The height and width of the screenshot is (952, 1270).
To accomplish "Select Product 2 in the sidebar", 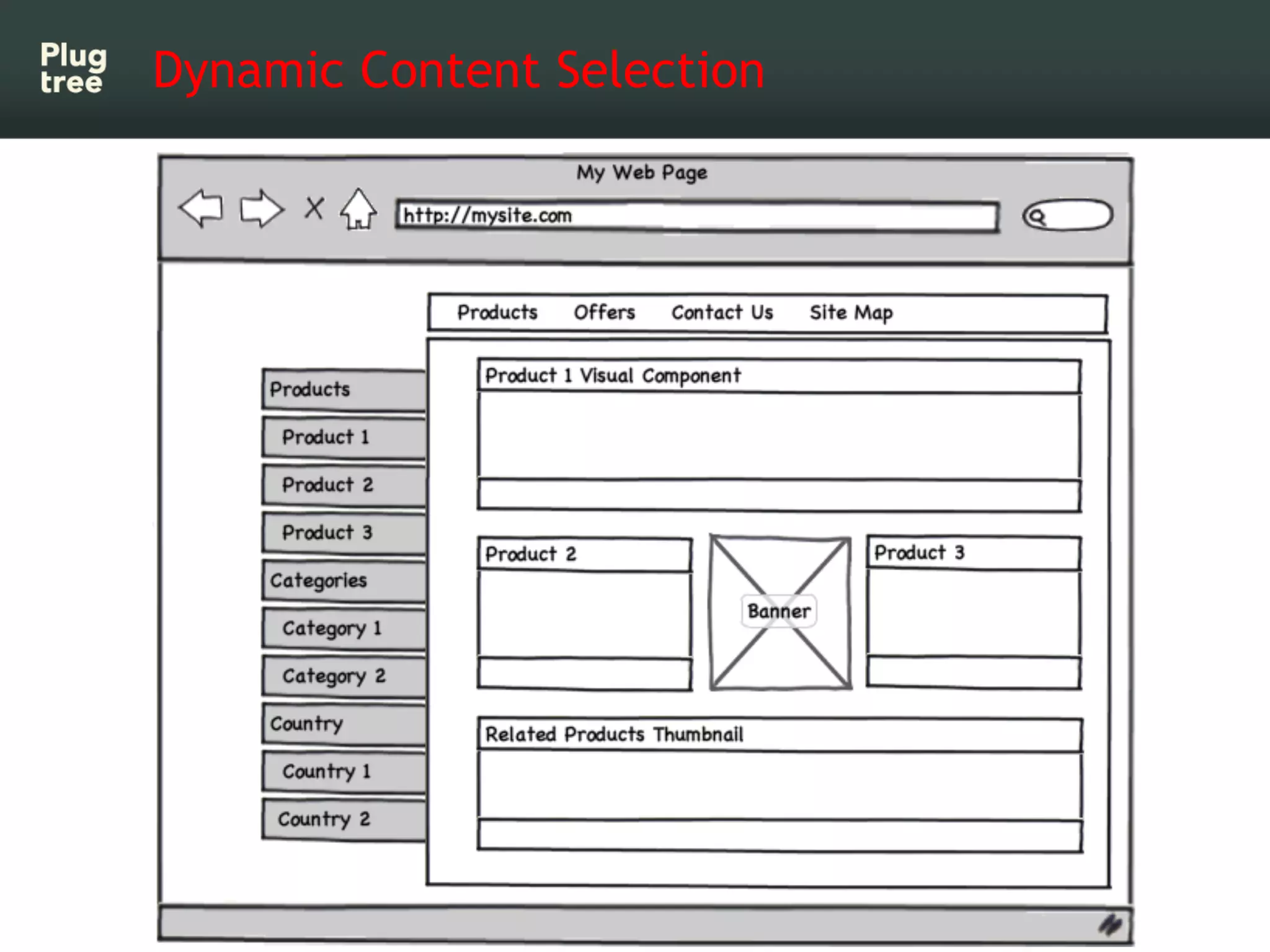I will (344, 485).
